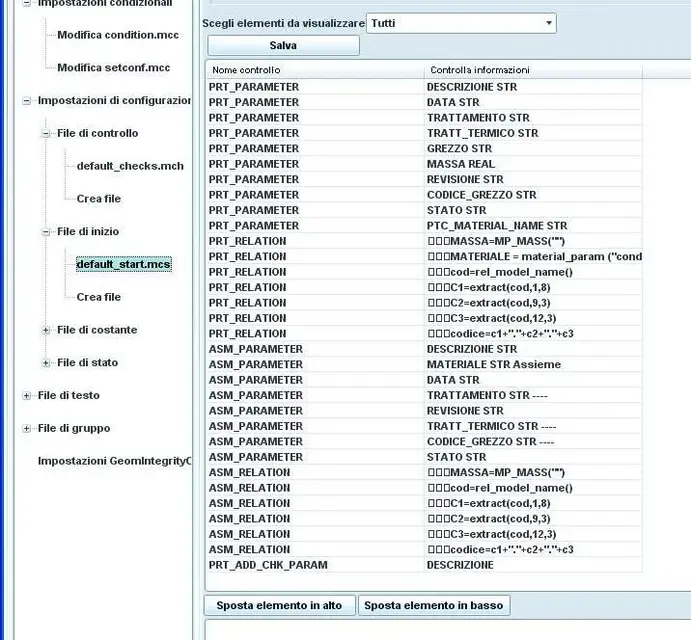The width and height of the screenshot is (691, 640).
Task: Select PRT_RELATION C3=extract(cod,12,3) row
Action: point(424,318)
